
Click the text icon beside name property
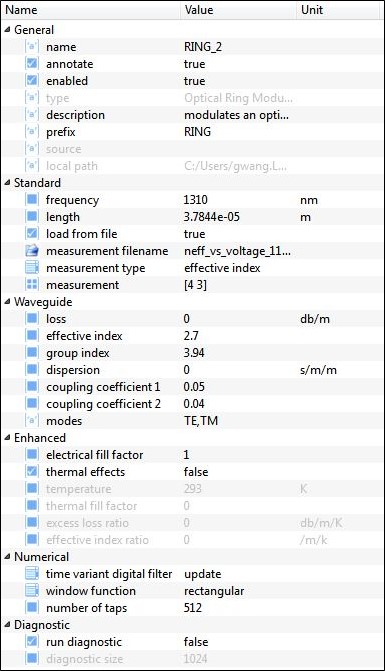[x=32, y=47]
